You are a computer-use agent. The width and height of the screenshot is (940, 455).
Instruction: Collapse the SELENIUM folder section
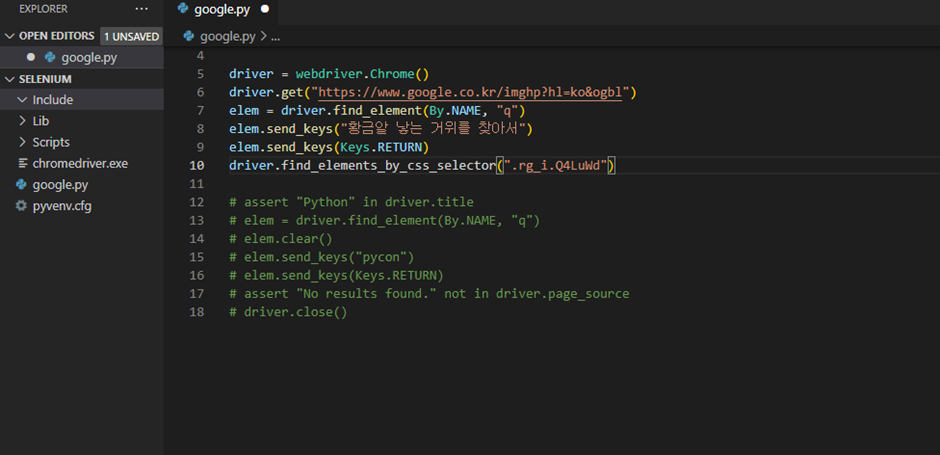point(10,79)
